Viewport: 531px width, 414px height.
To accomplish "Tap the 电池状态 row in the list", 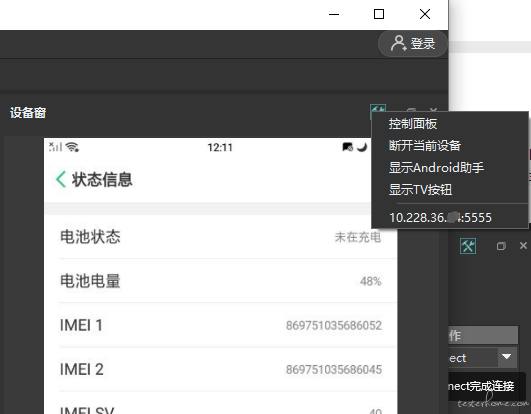I will (x=220, y=237).
